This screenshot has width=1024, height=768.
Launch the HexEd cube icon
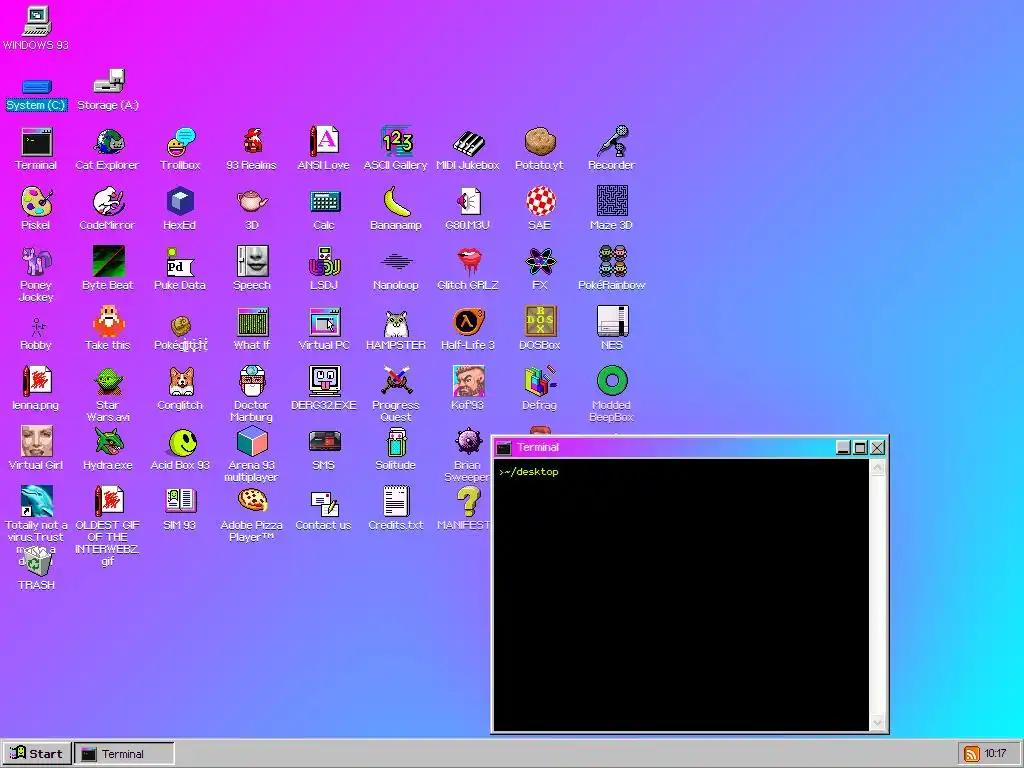point(180,202)
